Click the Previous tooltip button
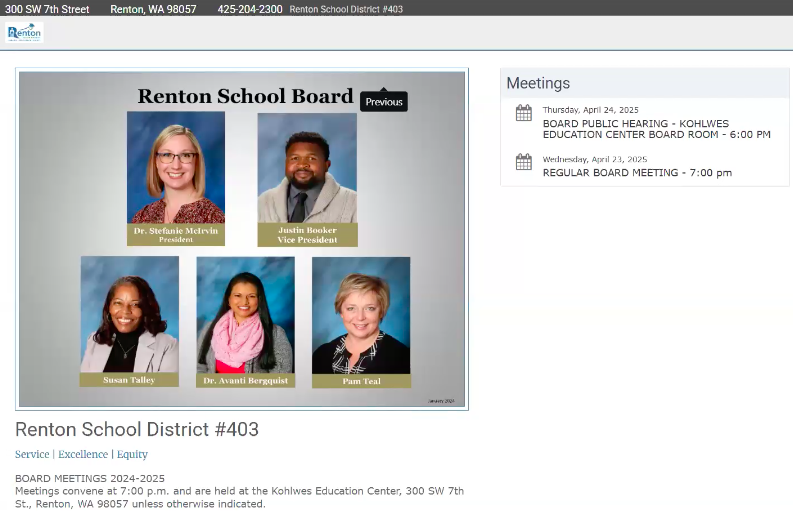The image size is (793, 518). click(384, 102)
